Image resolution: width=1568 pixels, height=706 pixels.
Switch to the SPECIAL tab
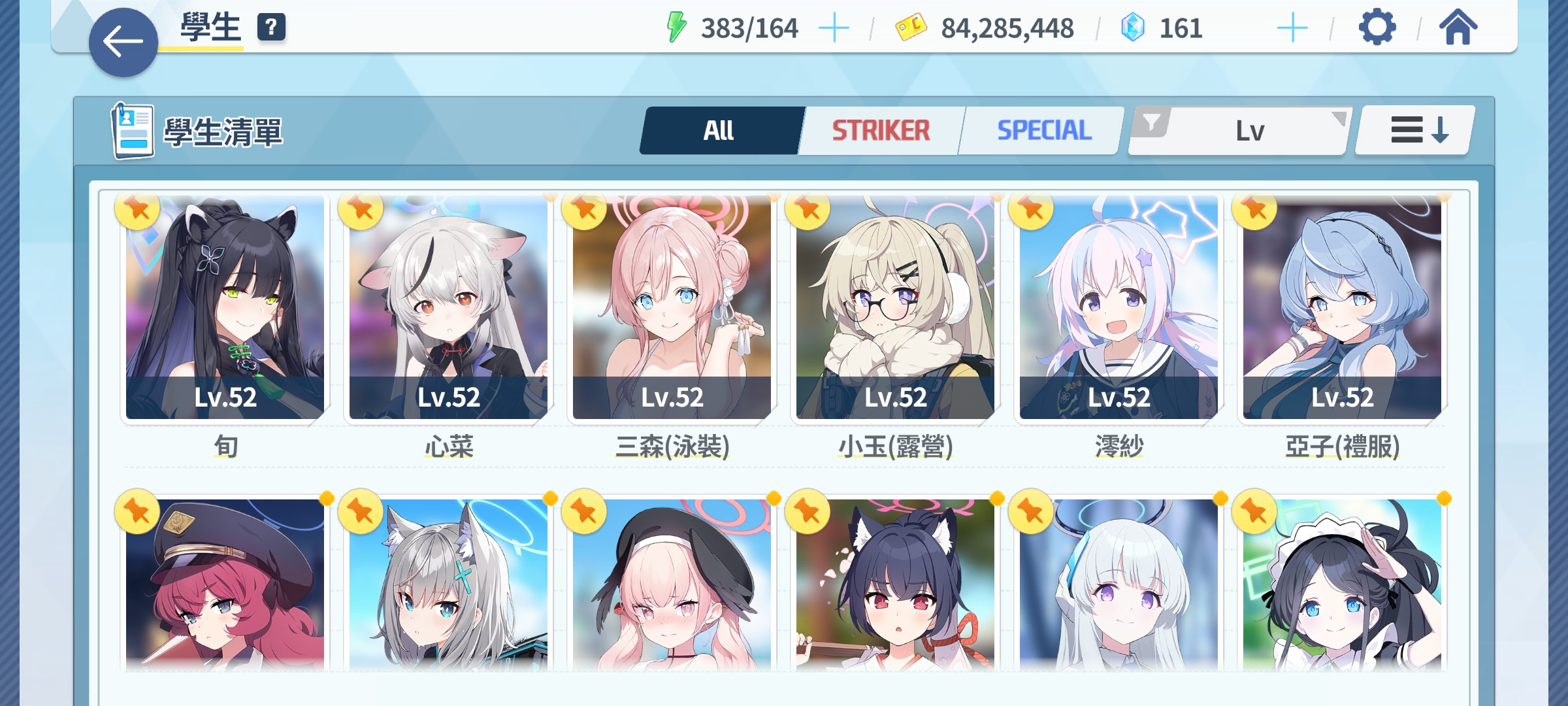click(1043, 131)
